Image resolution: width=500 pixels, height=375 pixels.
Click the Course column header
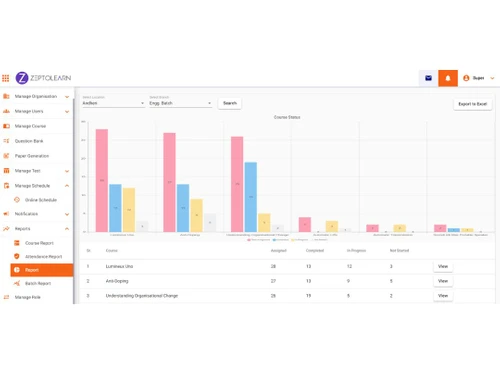[112, 251]
